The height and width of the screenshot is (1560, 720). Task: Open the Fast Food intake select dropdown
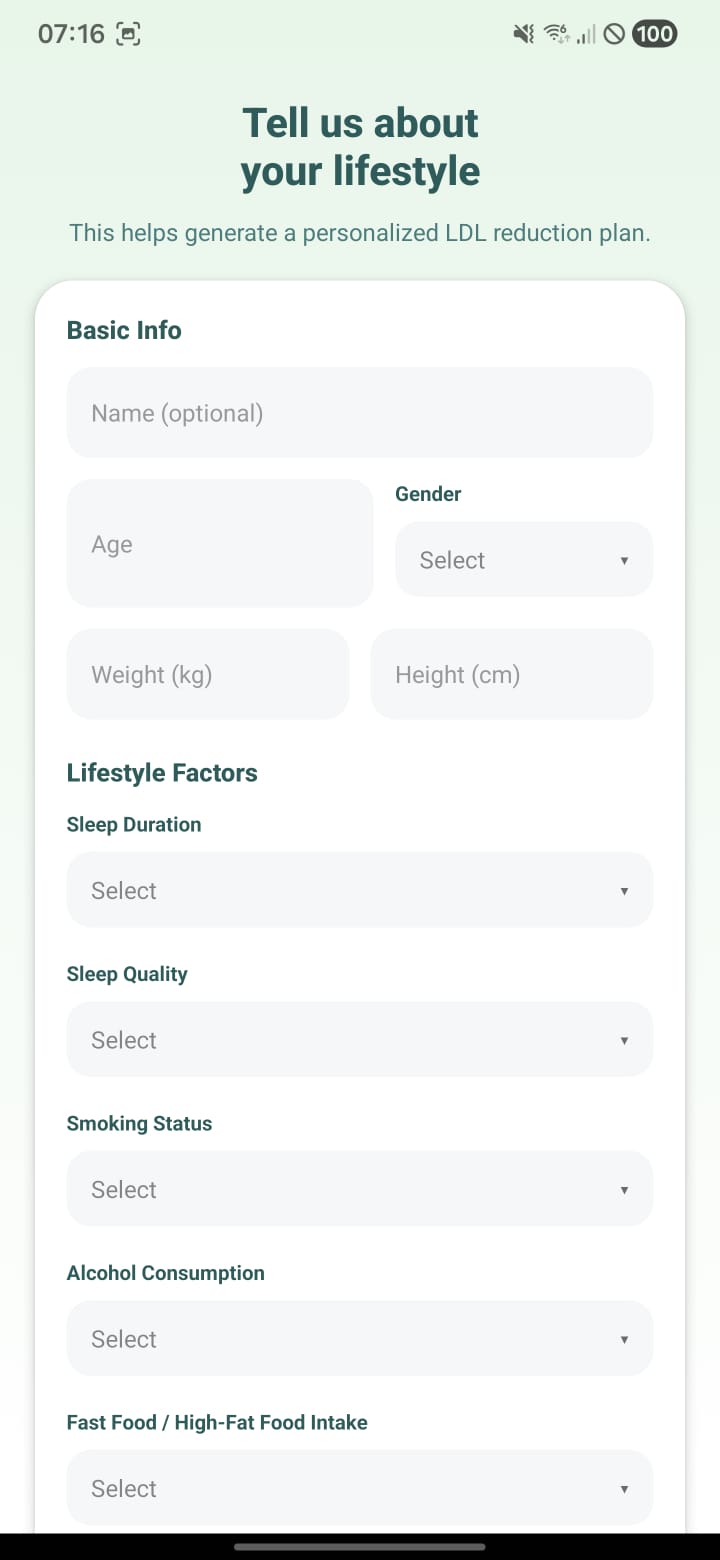click(x=360, y=1488)
